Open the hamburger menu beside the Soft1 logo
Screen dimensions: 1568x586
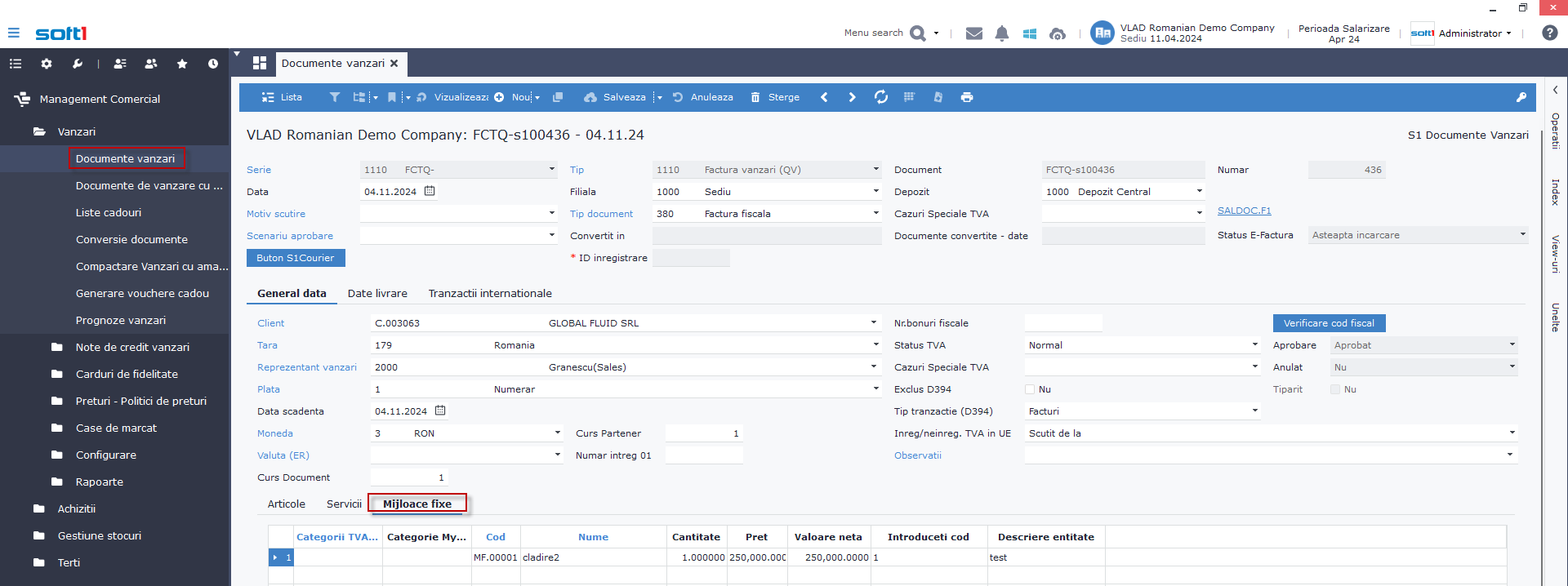pyautogui.click(x=13, y=33)
